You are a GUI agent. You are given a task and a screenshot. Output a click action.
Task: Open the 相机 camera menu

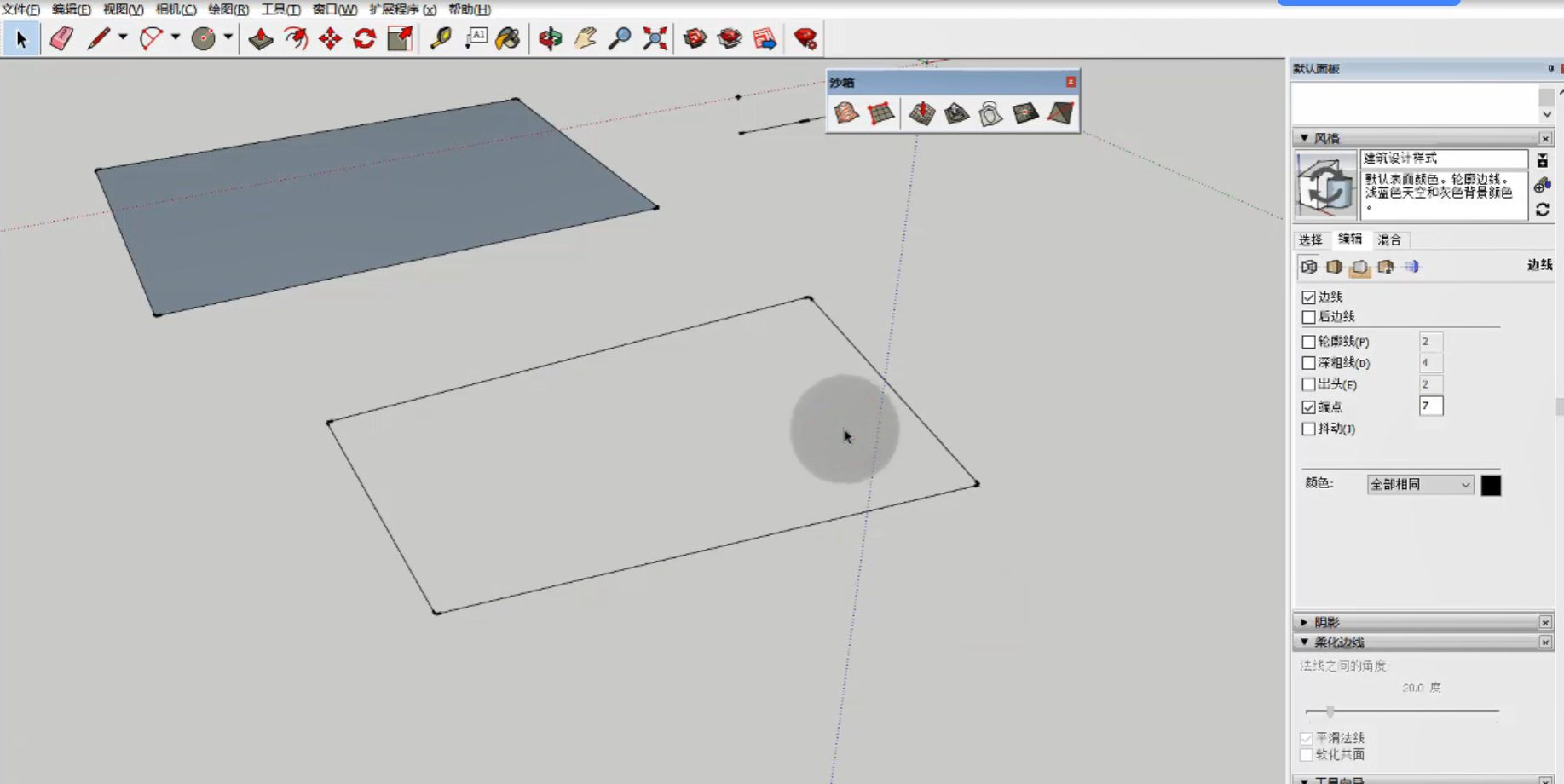click(176, 9)
